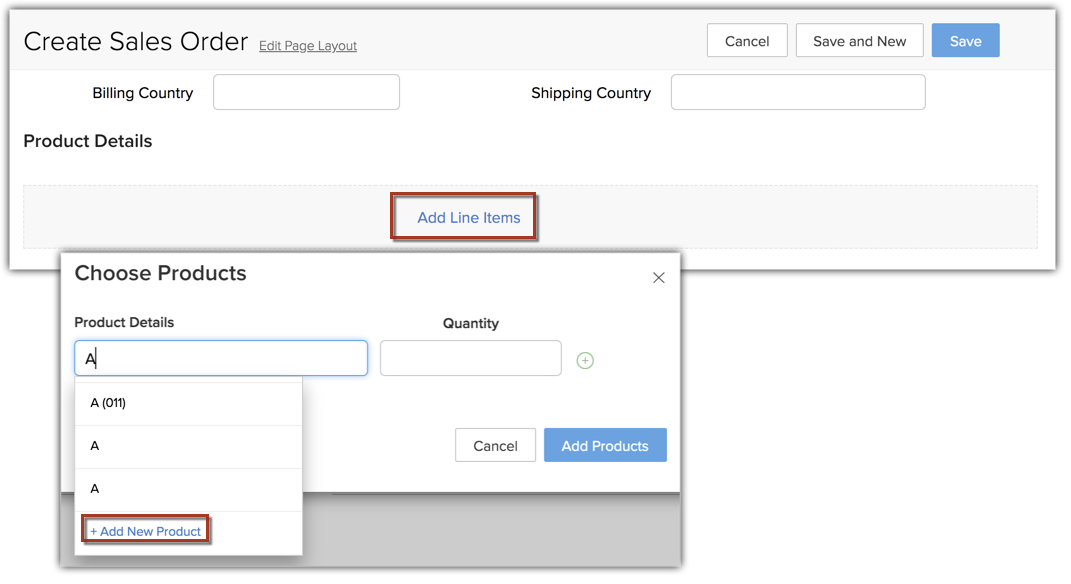The image size is (1071, 584).
Task: Click the Shipping Country text field
Action: click(x=797, y=92)
